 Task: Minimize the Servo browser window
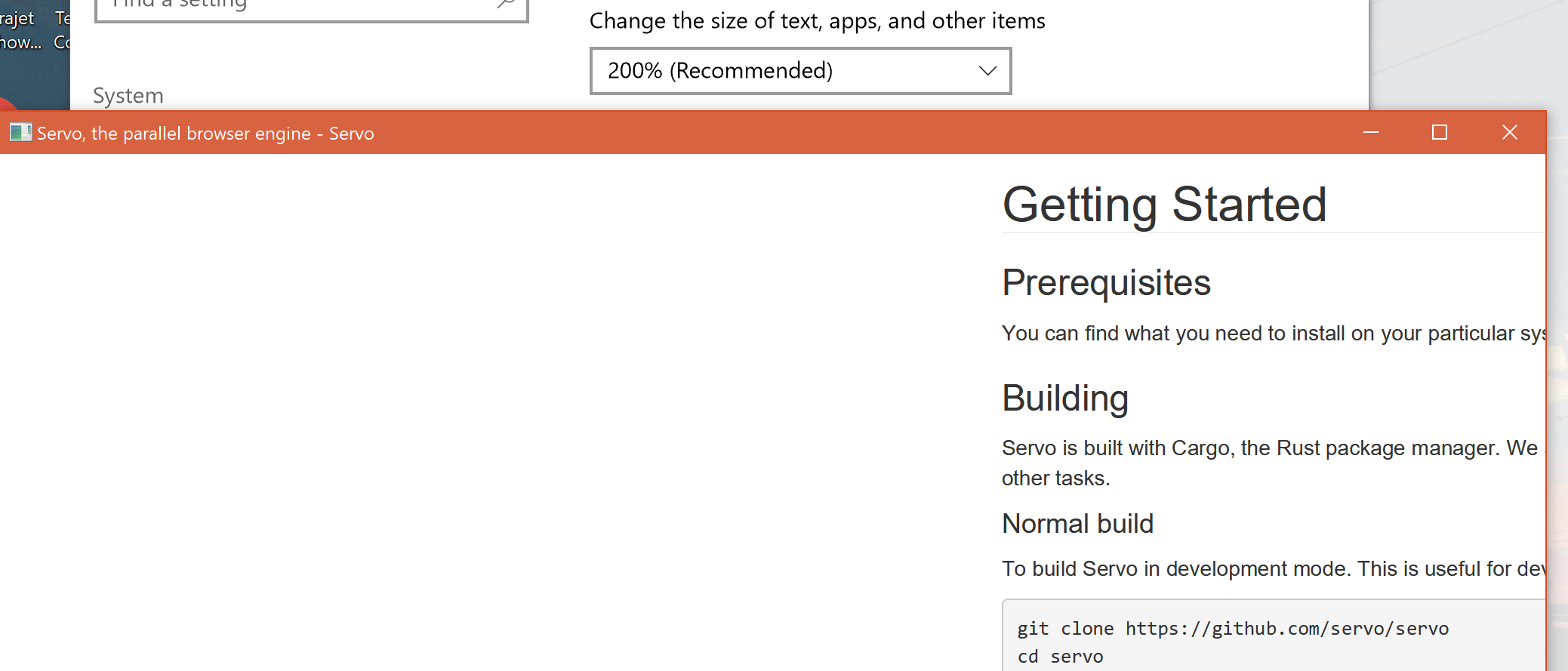[x=1370, y=132]
